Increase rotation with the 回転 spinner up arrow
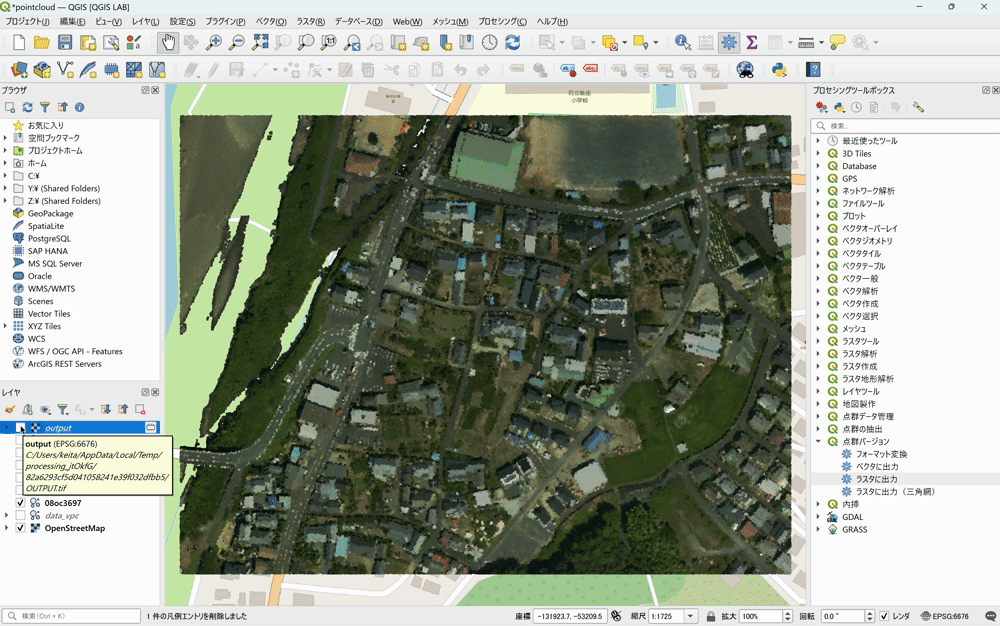1000x626 pixels. pyautogui.click(x=870, y=613)
